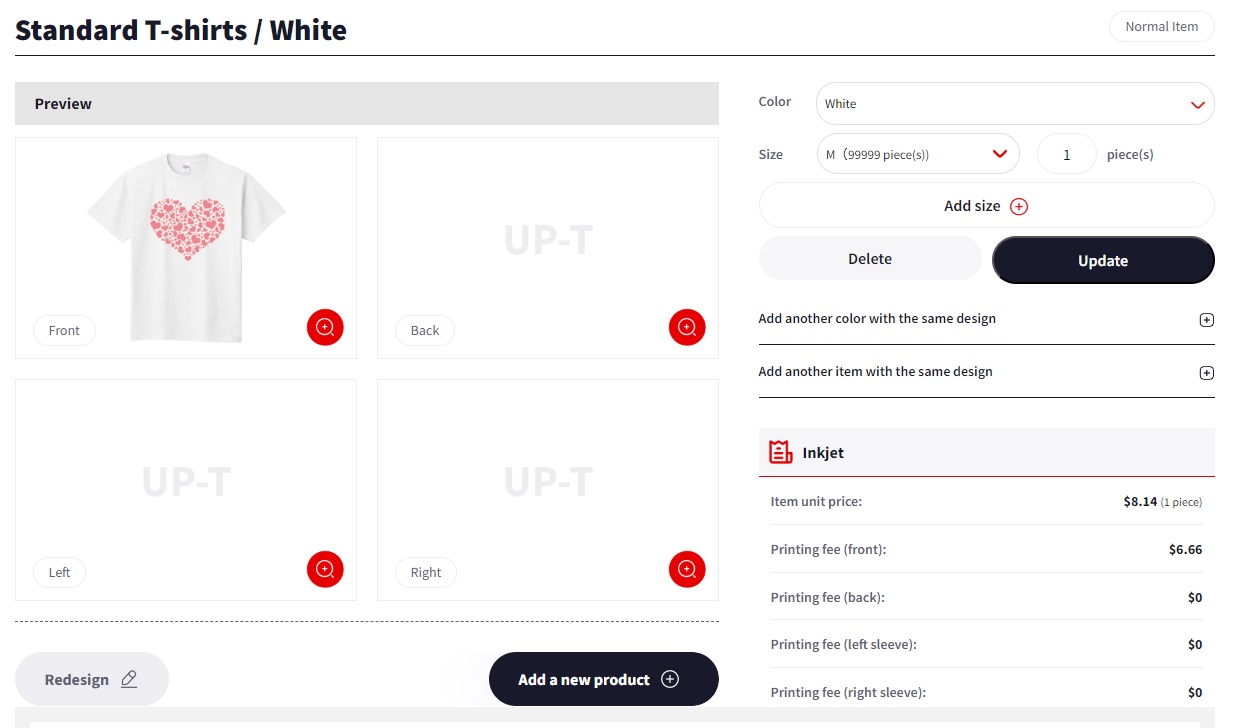Open zoom view for Left preview
Image resolution: width=1245 pixels, height=728 pixels.
click(325, 569)
